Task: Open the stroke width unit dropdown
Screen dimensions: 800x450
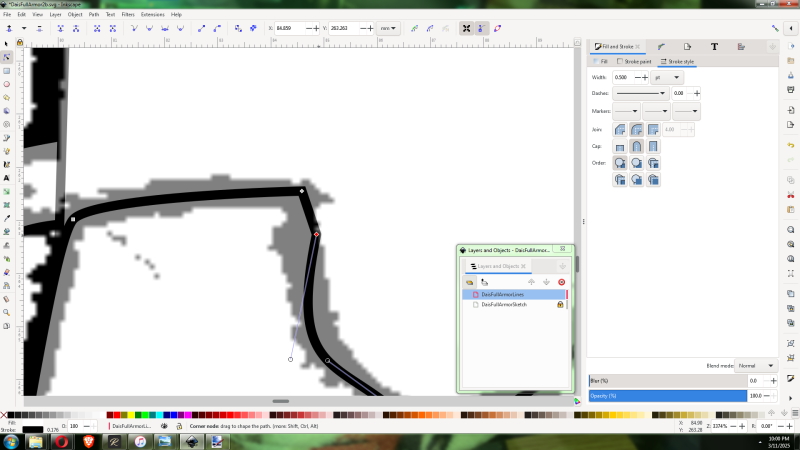Action: 665,77
